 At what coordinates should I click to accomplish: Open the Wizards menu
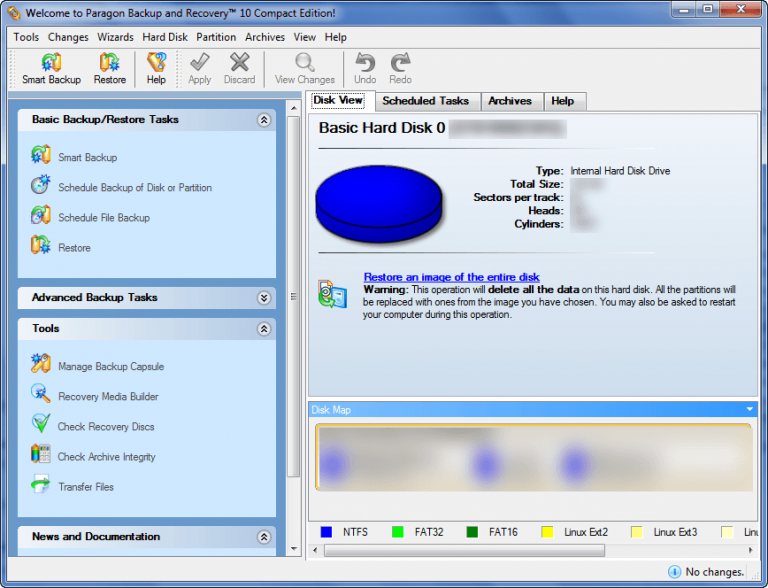click(x=115, y=37)
